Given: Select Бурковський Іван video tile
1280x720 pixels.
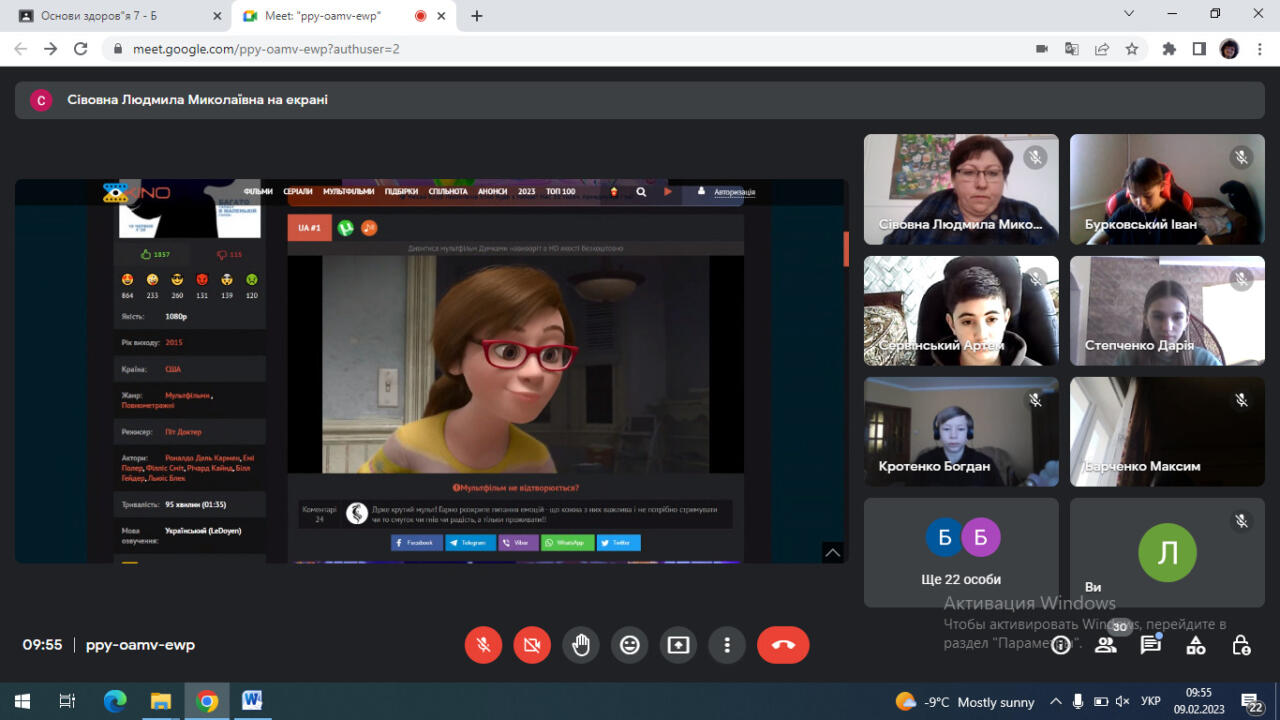Looking at the screenshot, I should click(x=1167, y=189).
